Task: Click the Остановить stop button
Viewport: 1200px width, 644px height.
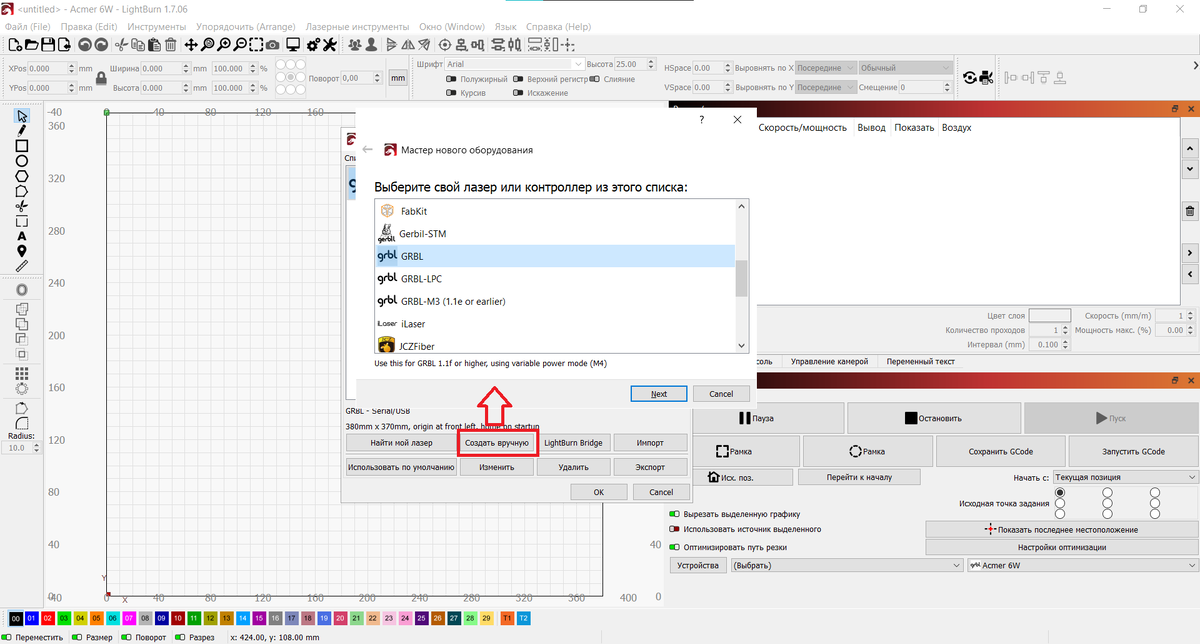Action: tap(933, 418)
